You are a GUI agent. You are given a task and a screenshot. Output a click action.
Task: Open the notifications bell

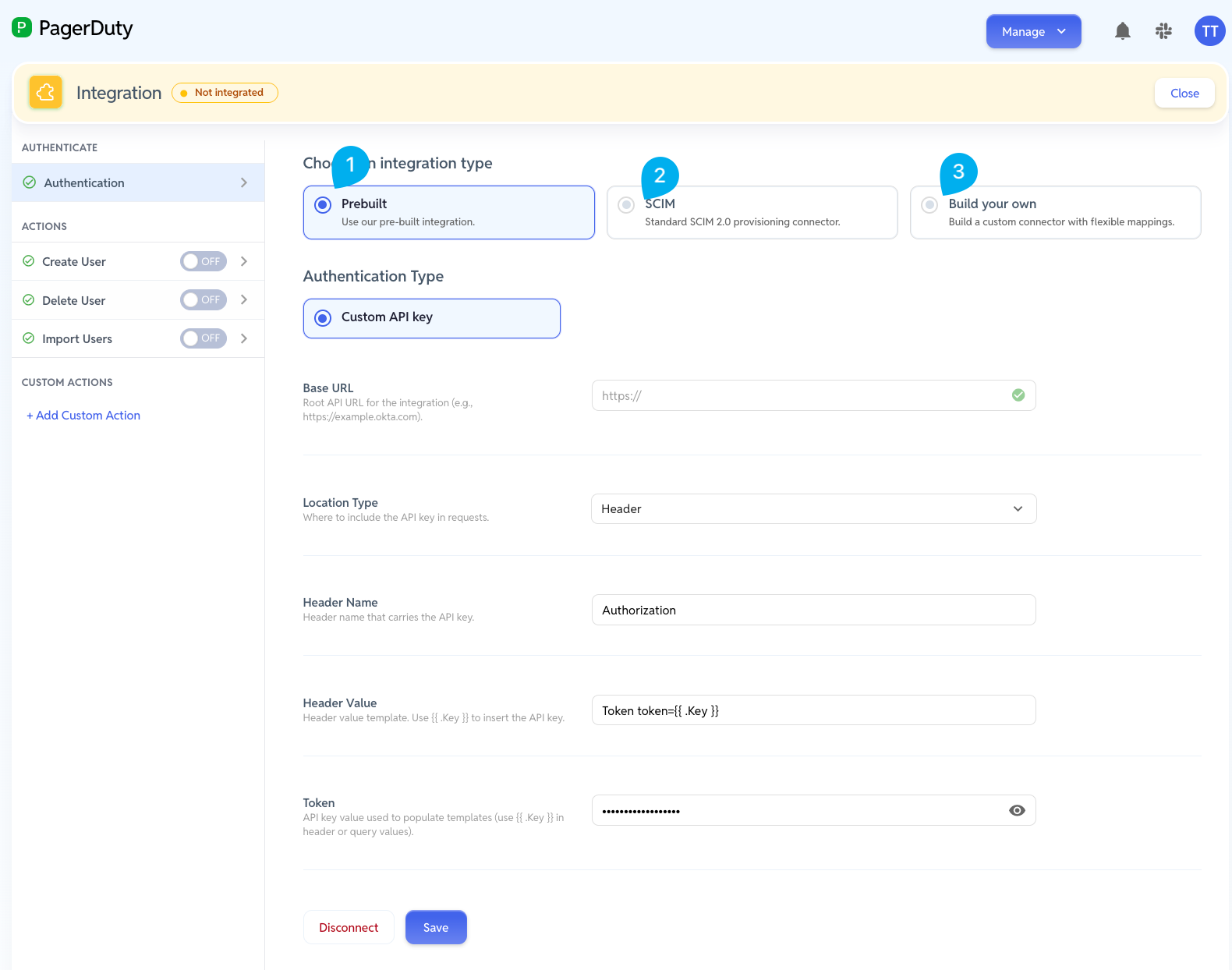[x=1122, y=31]
